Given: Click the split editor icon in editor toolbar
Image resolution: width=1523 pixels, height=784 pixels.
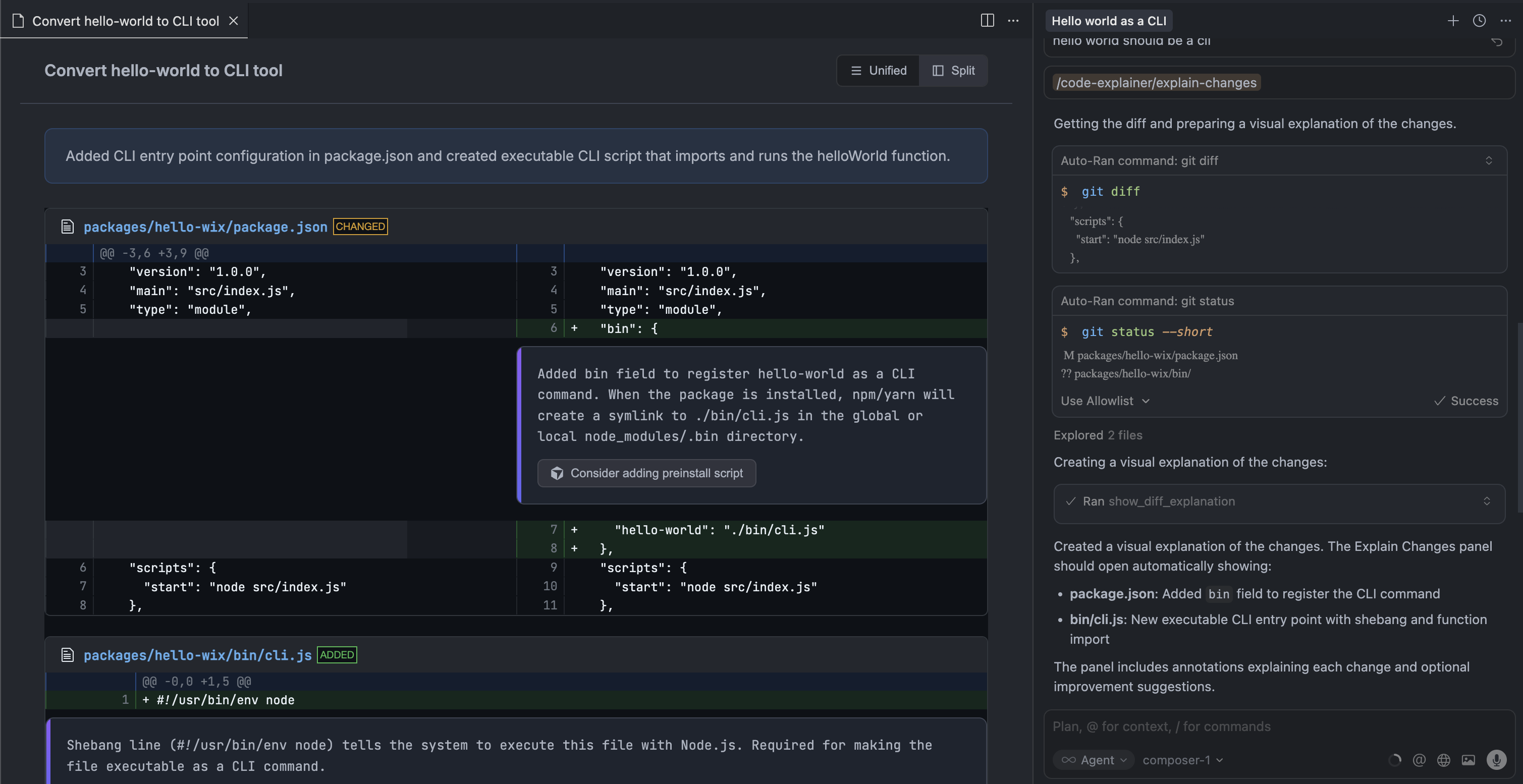Looking at the screenshot, I should (x=988, y=20).
